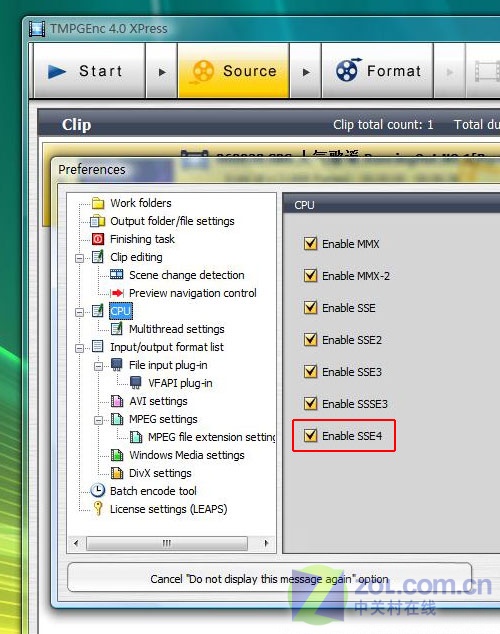Click the Windows Media settings icon
The width and height of the screenshot is (500, 634).
pos(117,455)
